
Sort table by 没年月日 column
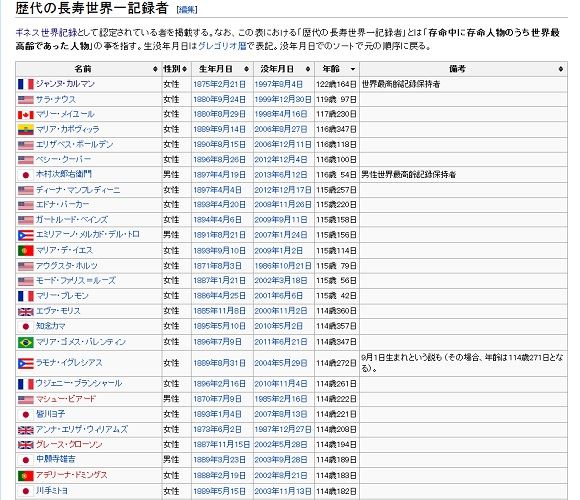[308, 69]
